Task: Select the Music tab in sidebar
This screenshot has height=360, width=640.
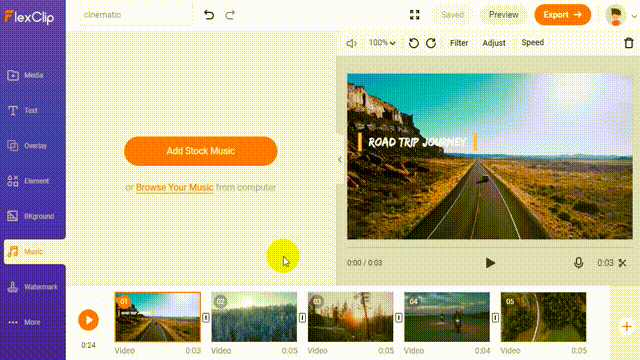Action: click(x=34, y=251)
